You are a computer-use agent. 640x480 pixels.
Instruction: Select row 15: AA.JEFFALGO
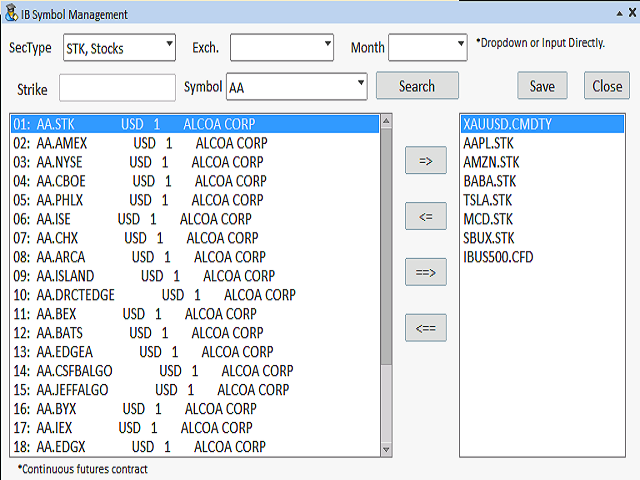click(195, 390)
